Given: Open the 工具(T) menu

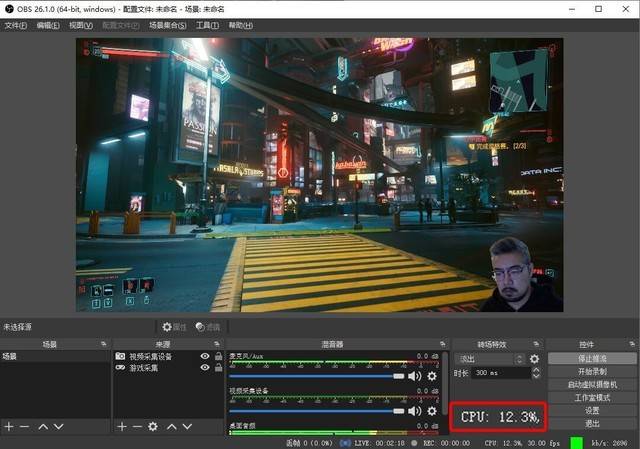Looking at the screenshot, I should (x=207, y=25).
